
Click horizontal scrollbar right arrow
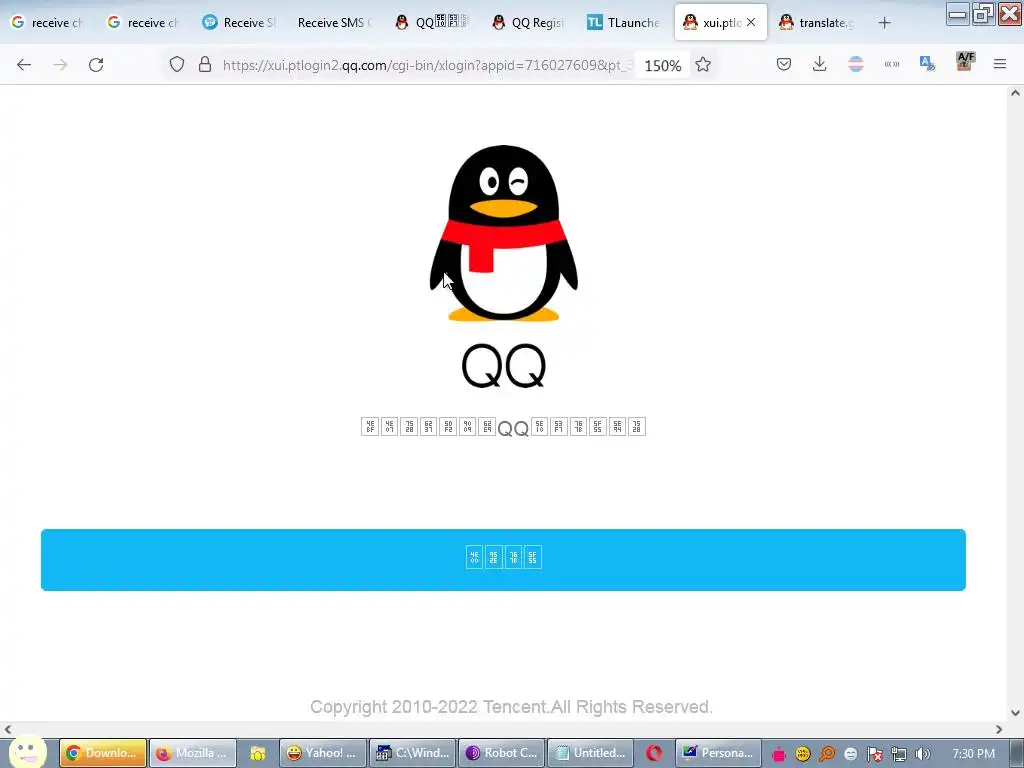[x=999, y=729]
